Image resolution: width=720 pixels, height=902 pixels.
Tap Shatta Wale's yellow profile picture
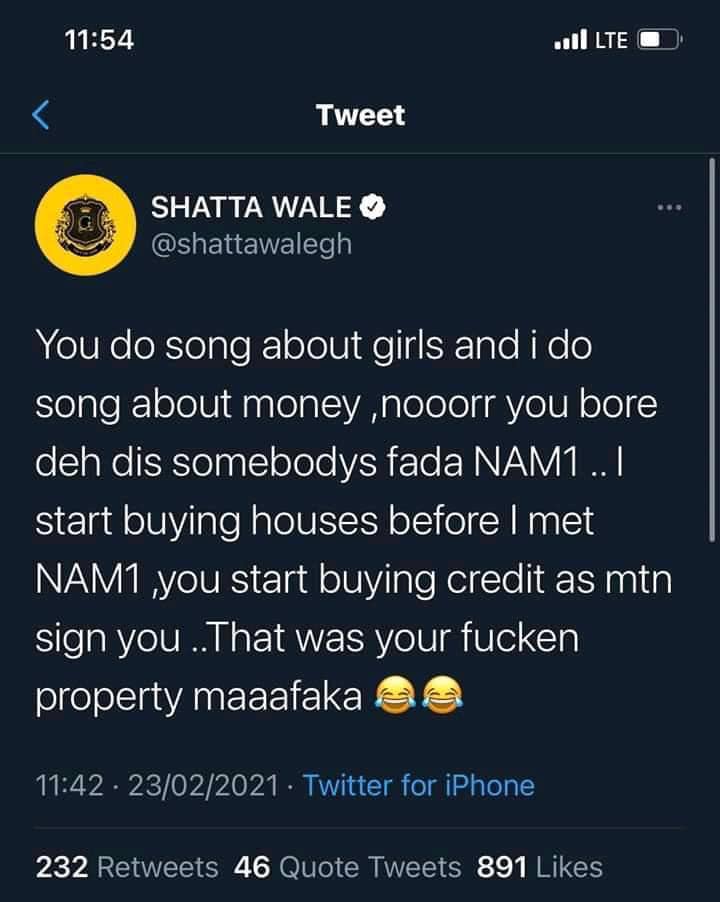85,226
